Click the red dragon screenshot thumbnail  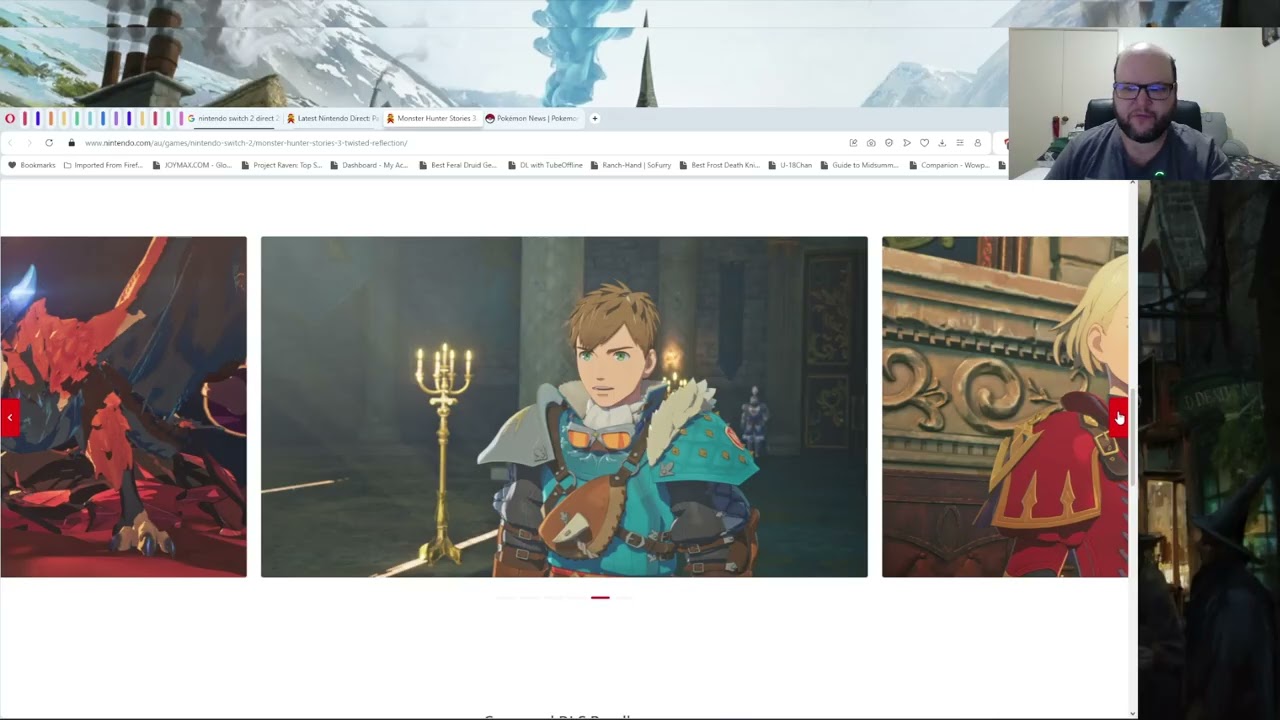pos(123,407)
